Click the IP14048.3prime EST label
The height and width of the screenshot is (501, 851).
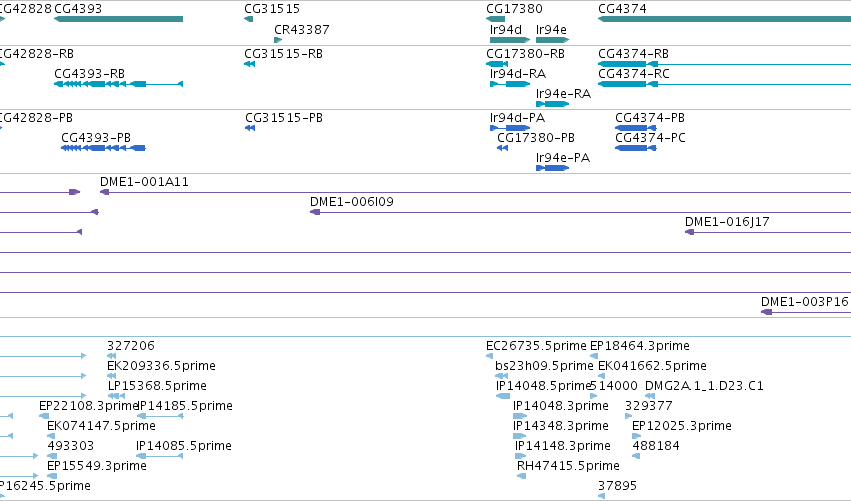point(561,406)
